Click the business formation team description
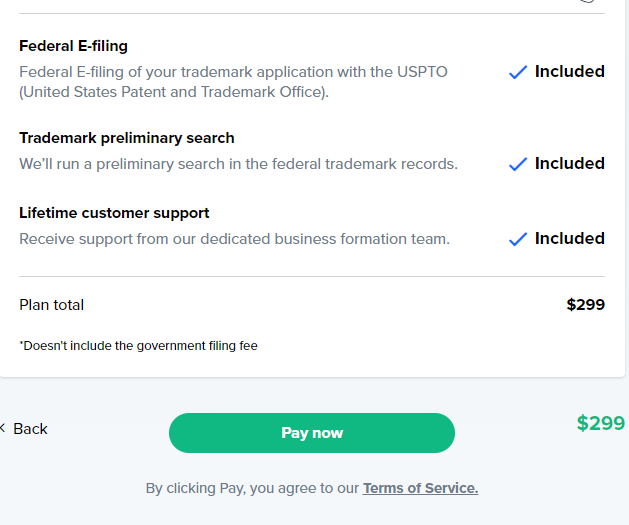Screen dimensions: 629x525 234,239
